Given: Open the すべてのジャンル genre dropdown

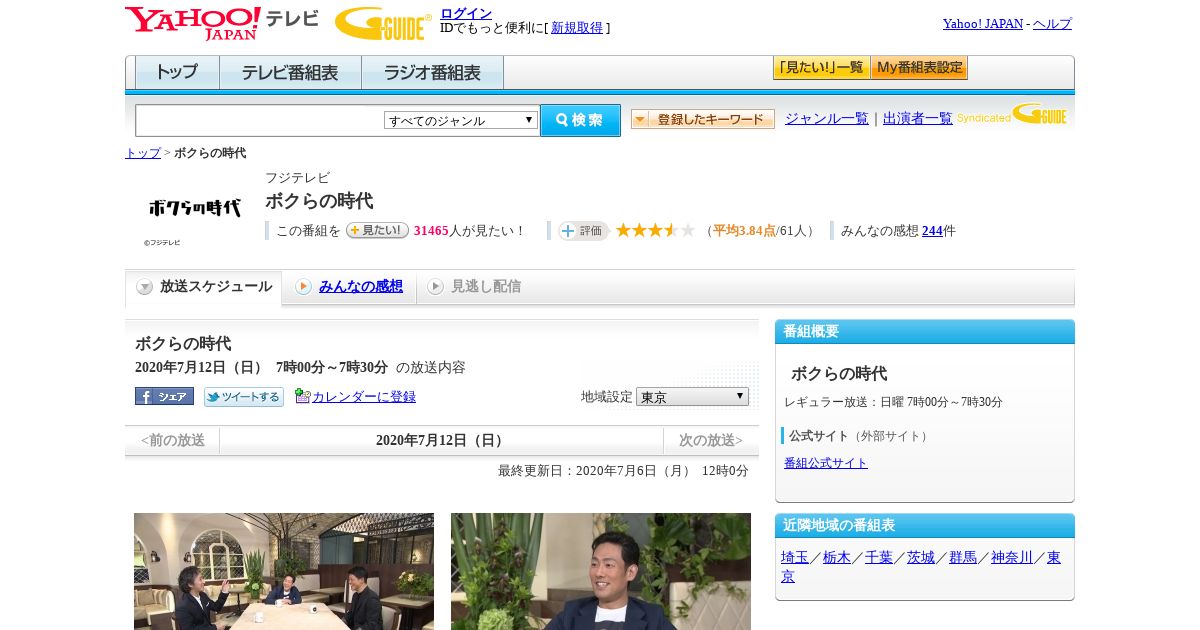Looking at the screenshot, I should pos(461,120).
